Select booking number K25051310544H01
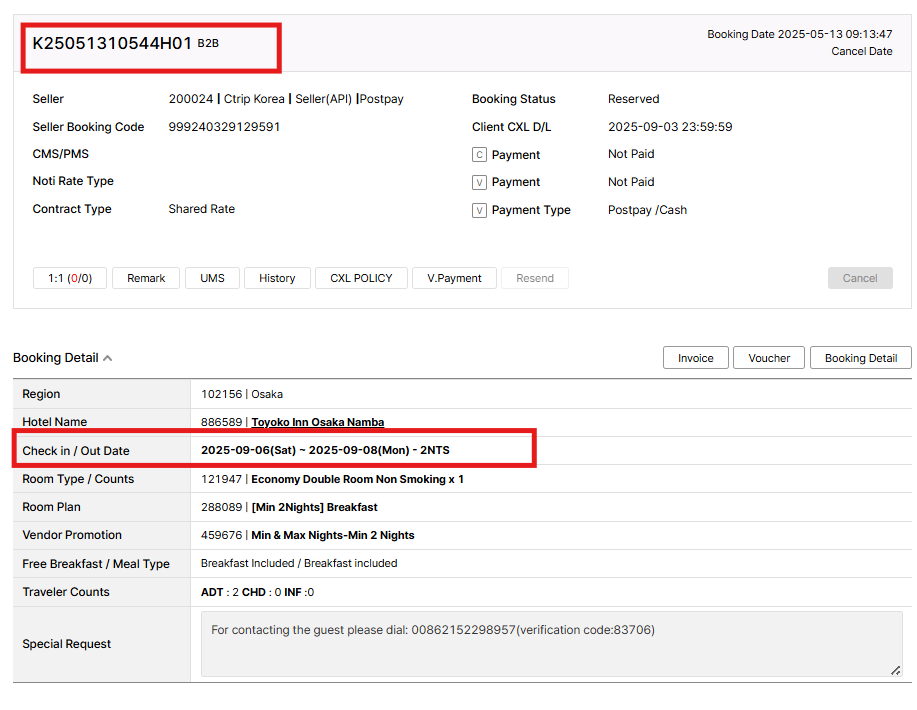 coord(112,43)
